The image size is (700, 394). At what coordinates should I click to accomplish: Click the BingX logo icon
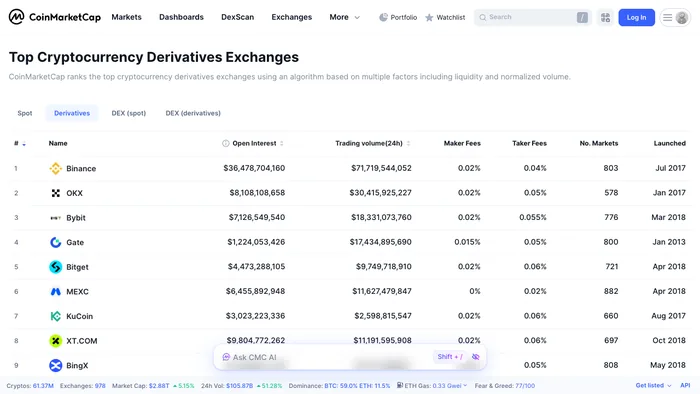click(55, 365)
